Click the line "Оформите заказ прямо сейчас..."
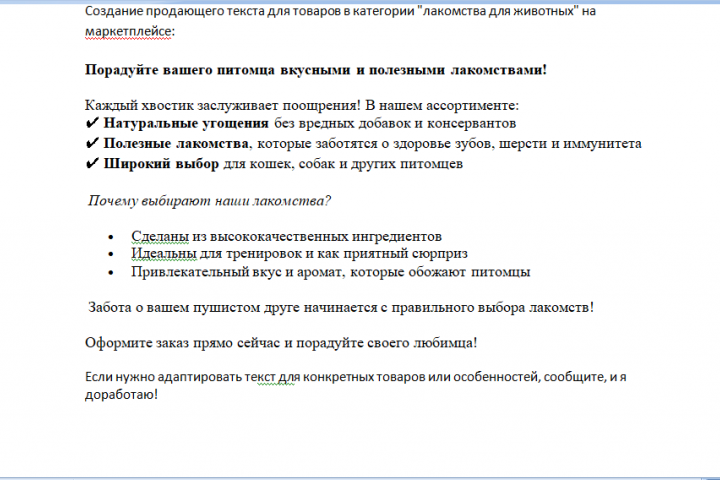Image resolution: width=720 pixels, height=480 pixels. (281, 343)
